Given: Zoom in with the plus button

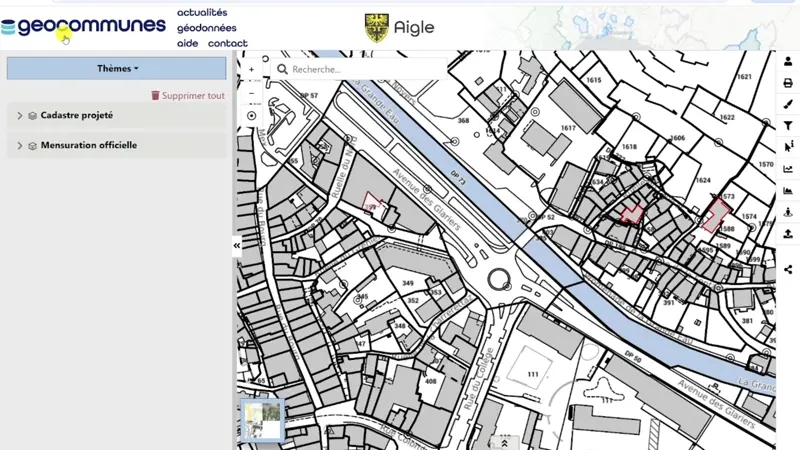Looking at the screenshot, I should [251, 68].
